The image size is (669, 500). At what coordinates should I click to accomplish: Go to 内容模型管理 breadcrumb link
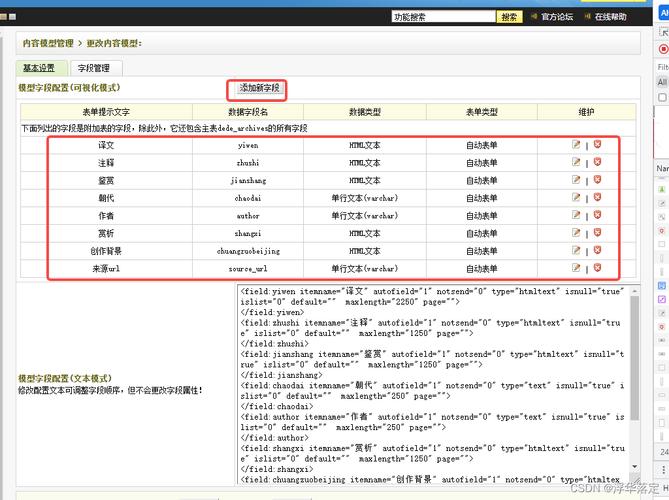[x=48, y=44]
